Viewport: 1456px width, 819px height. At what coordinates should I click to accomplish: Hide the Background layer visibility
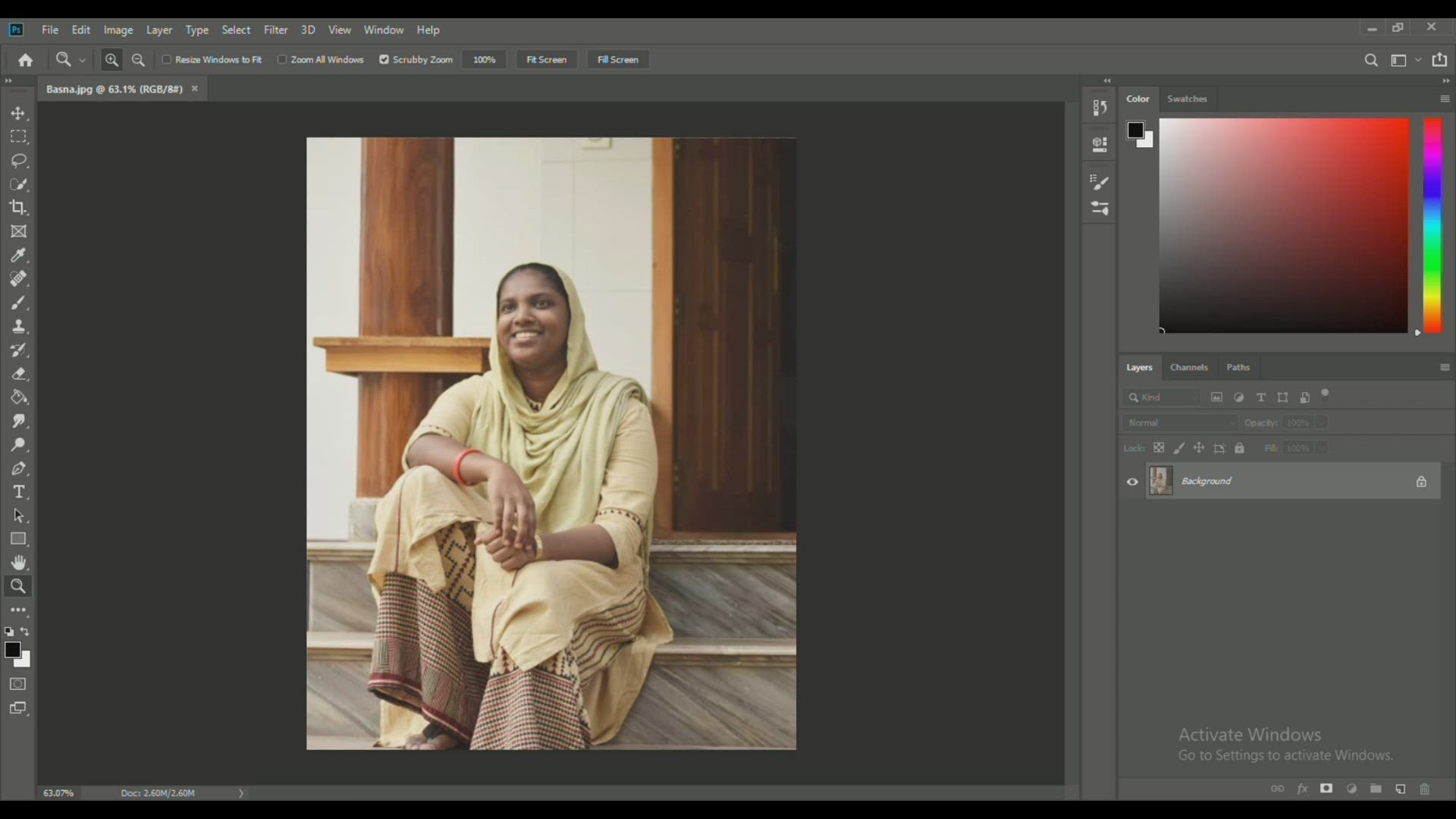coord(1131,481)
